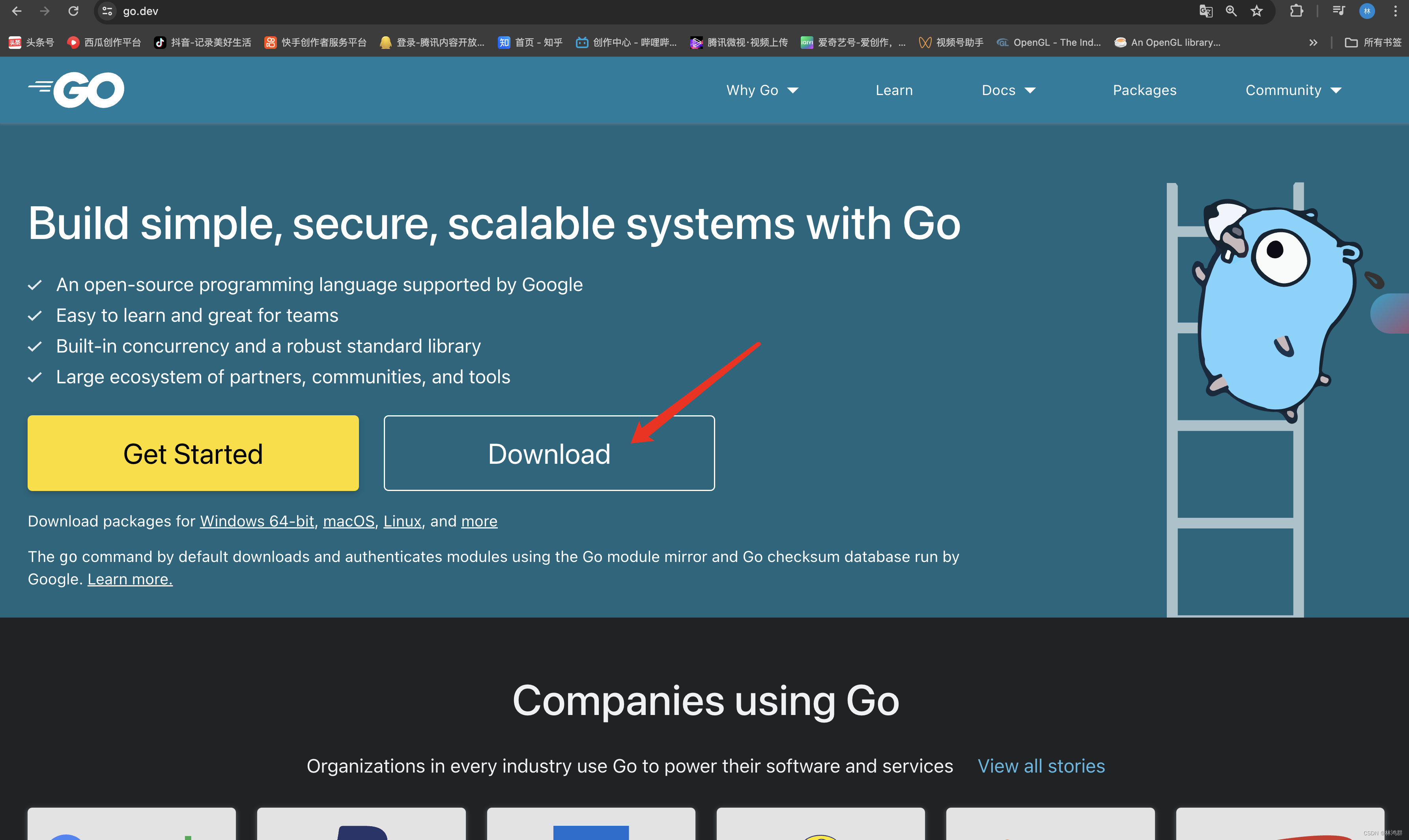Viewport: 1409px width, 840px height.
Task: Click the Go logo
Action: [77, 90]
